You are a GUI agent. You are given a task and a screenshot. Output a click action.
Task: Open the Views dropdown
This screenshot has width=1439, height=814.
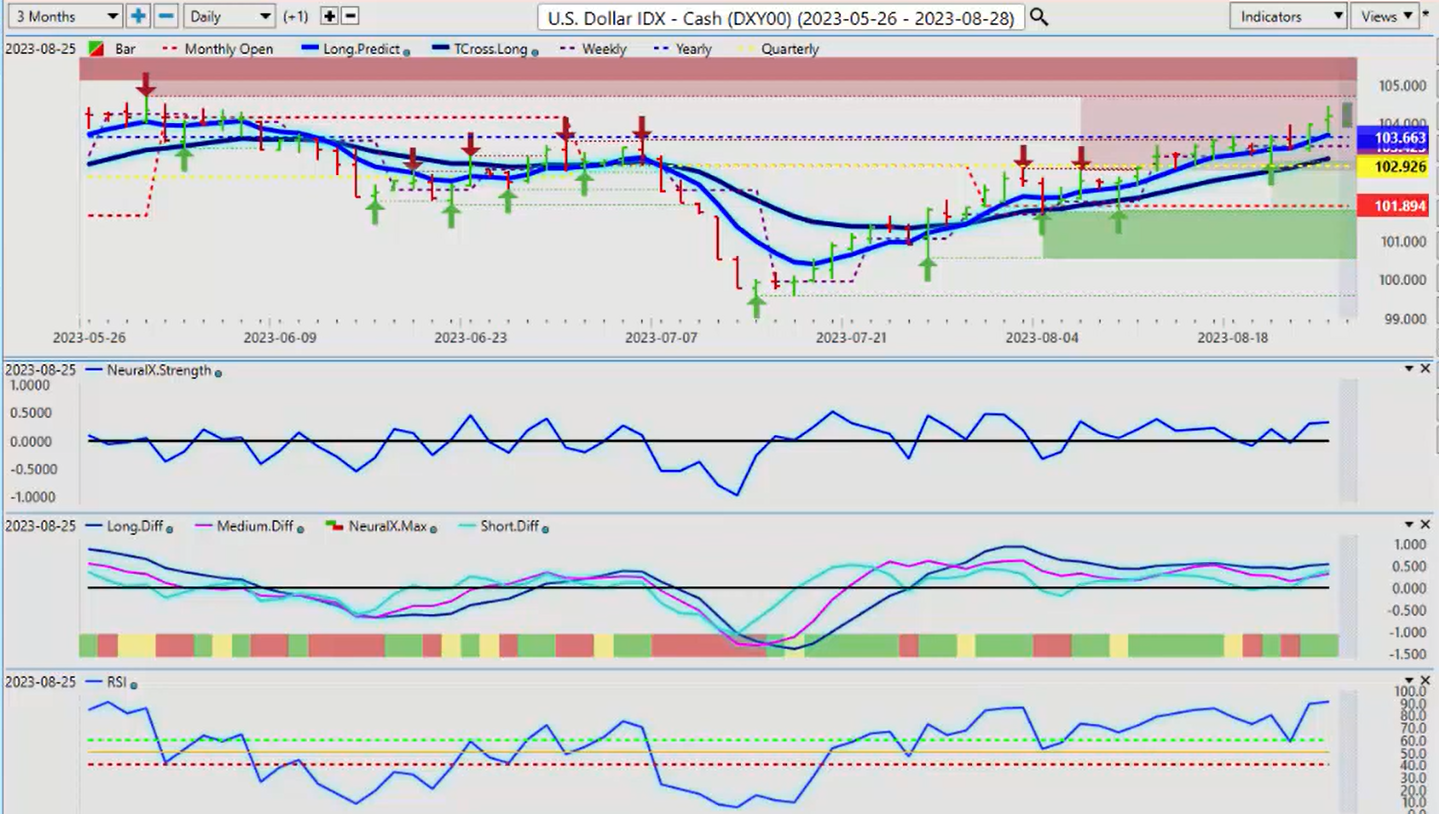point(1384,16)
